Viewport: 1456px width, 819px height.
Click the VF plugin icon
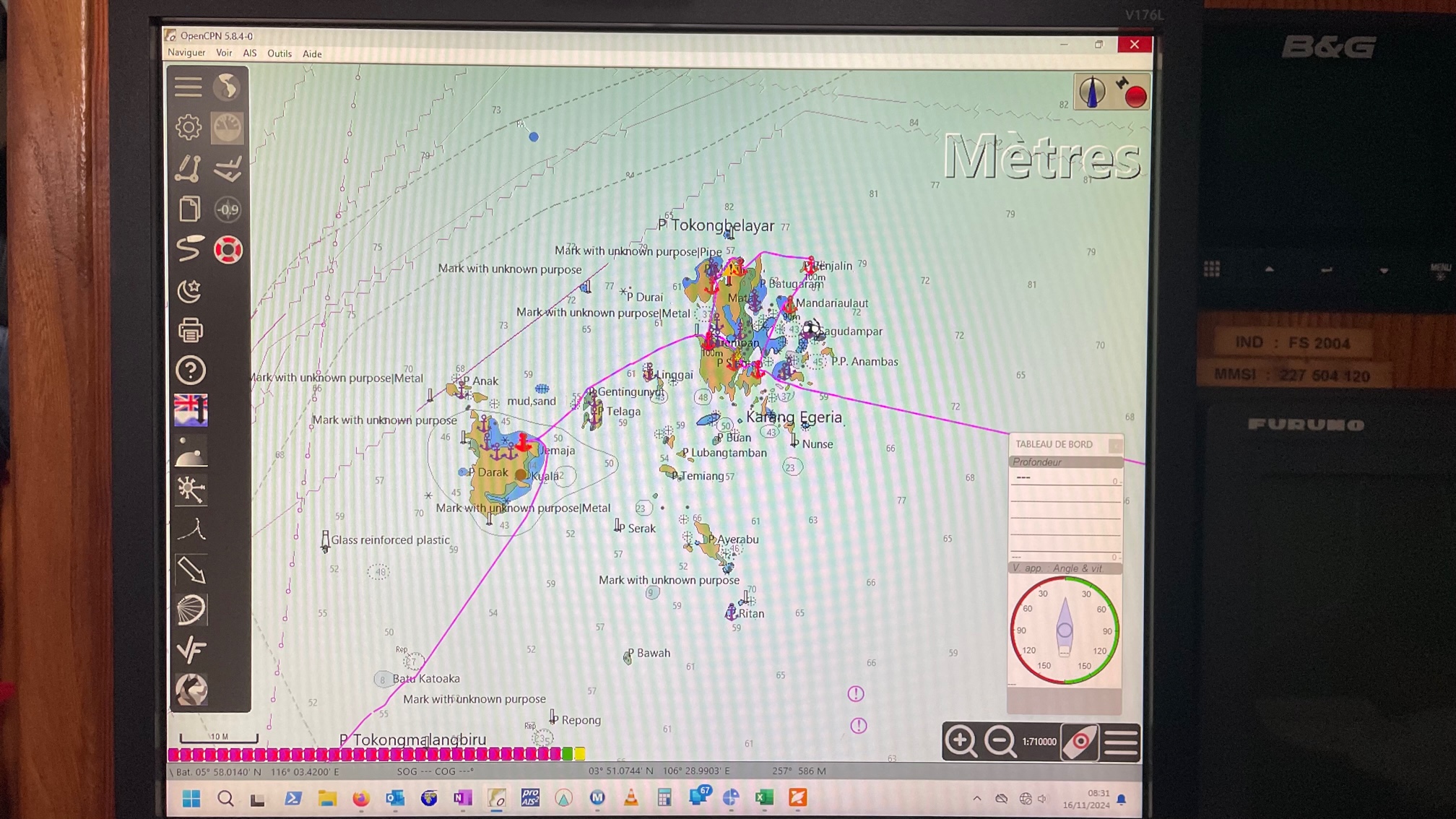191,650
